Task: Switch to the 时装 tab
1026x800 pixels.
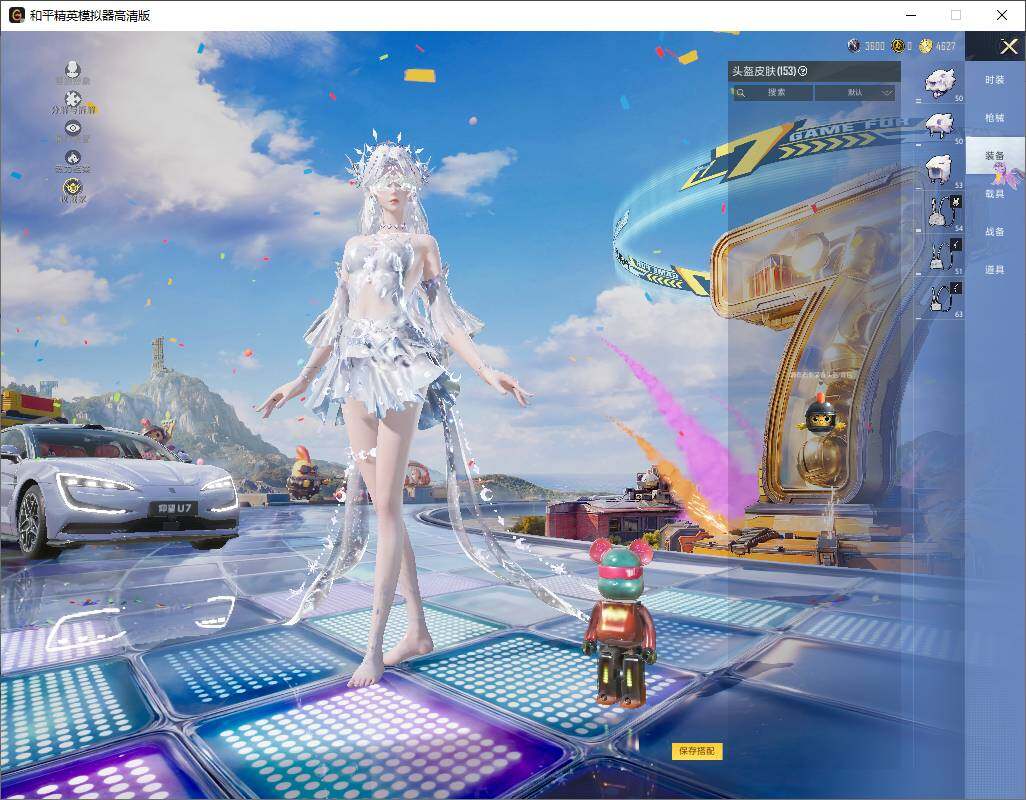Action: 995,80
